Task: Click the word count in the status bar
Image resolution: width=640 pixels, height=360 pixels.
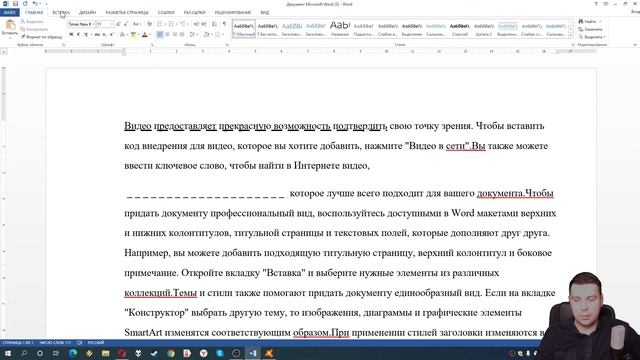Action: click(x=55, y=342)
